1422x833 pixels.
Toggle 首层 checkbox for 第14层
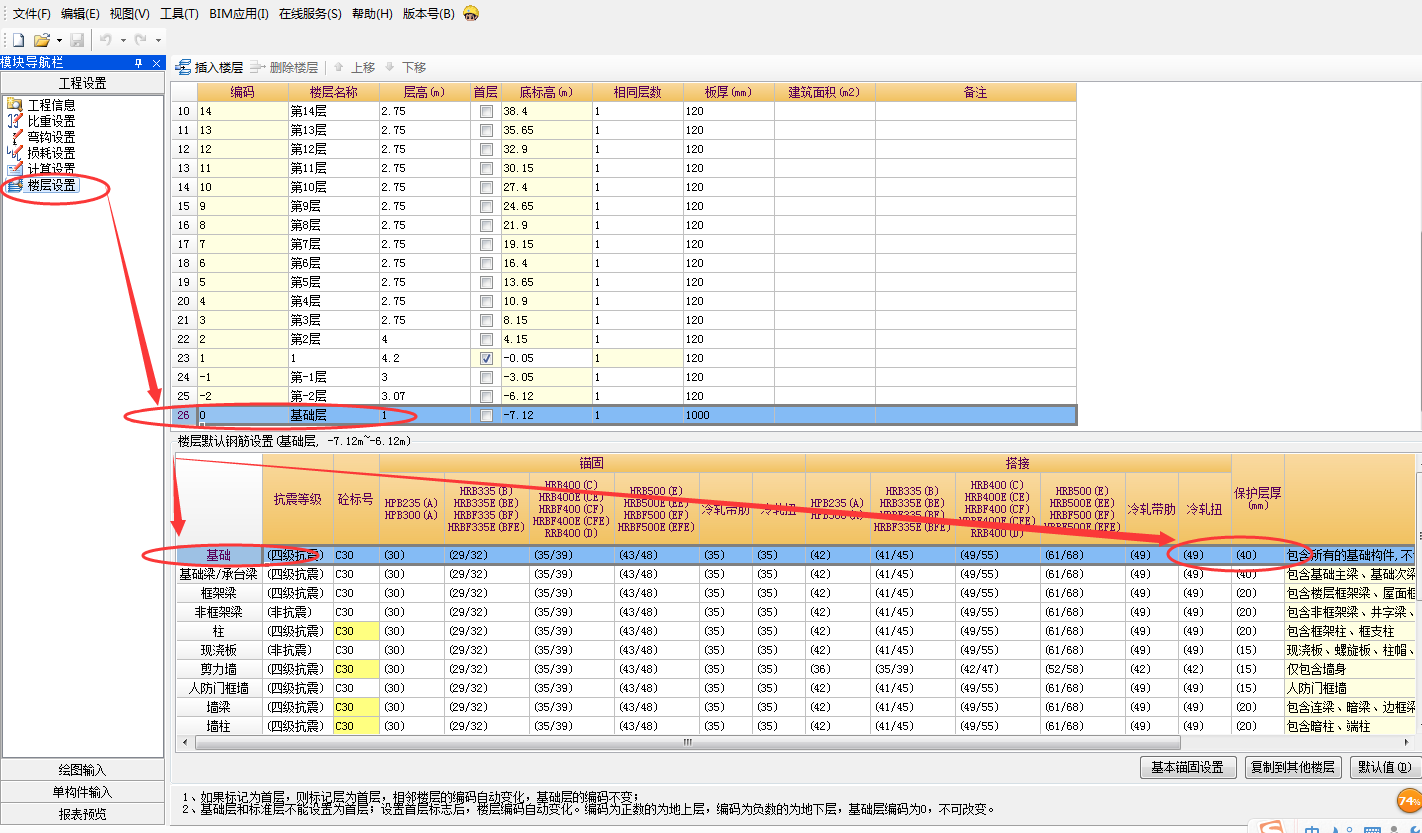coord(486,112)
